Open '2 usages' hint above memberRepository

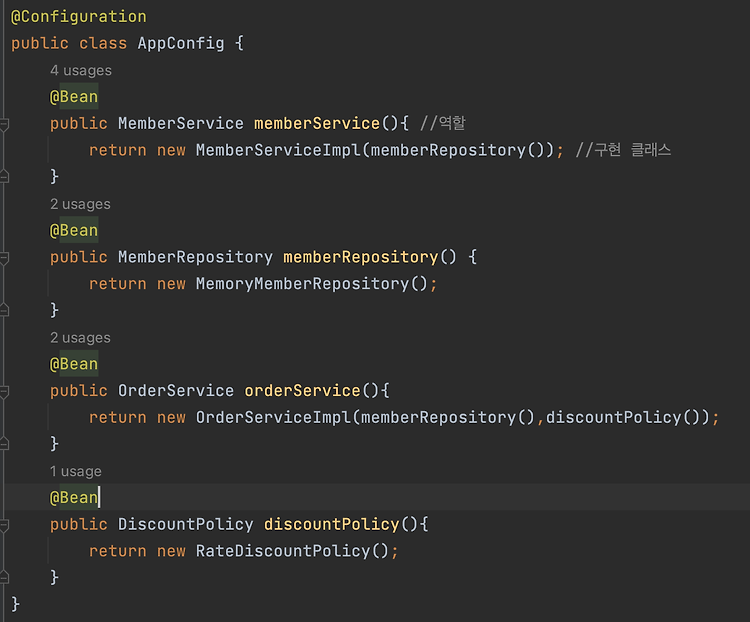80,204
